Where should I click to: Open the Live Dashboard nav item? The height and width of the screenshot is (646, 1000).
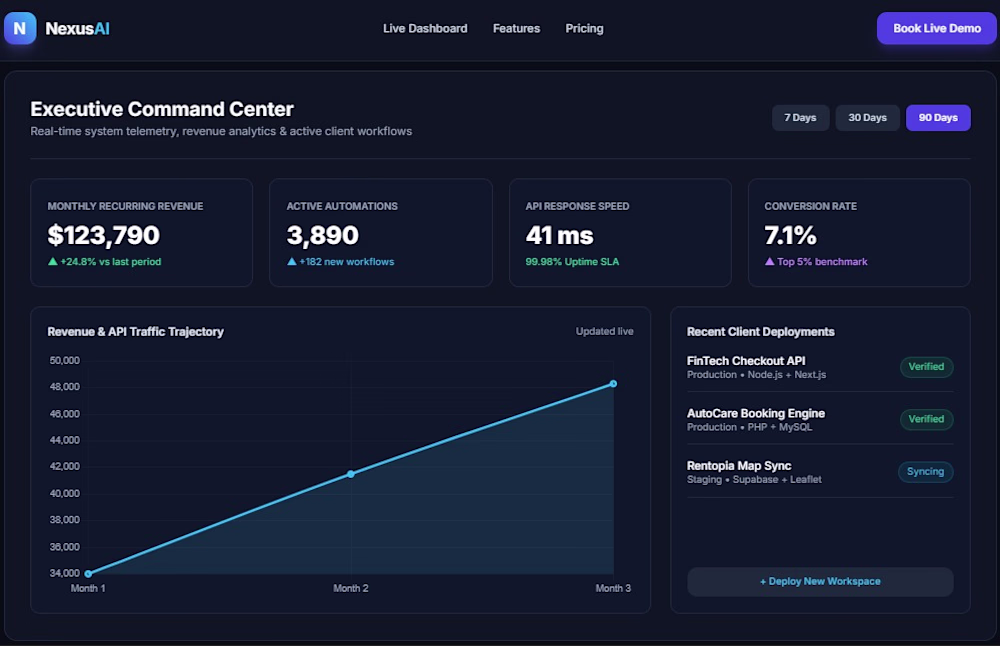coord(425,29)
